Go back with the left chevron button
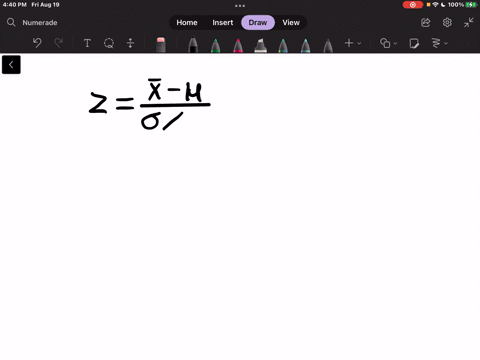The image size is (480, 360). [x=11, y=65]
